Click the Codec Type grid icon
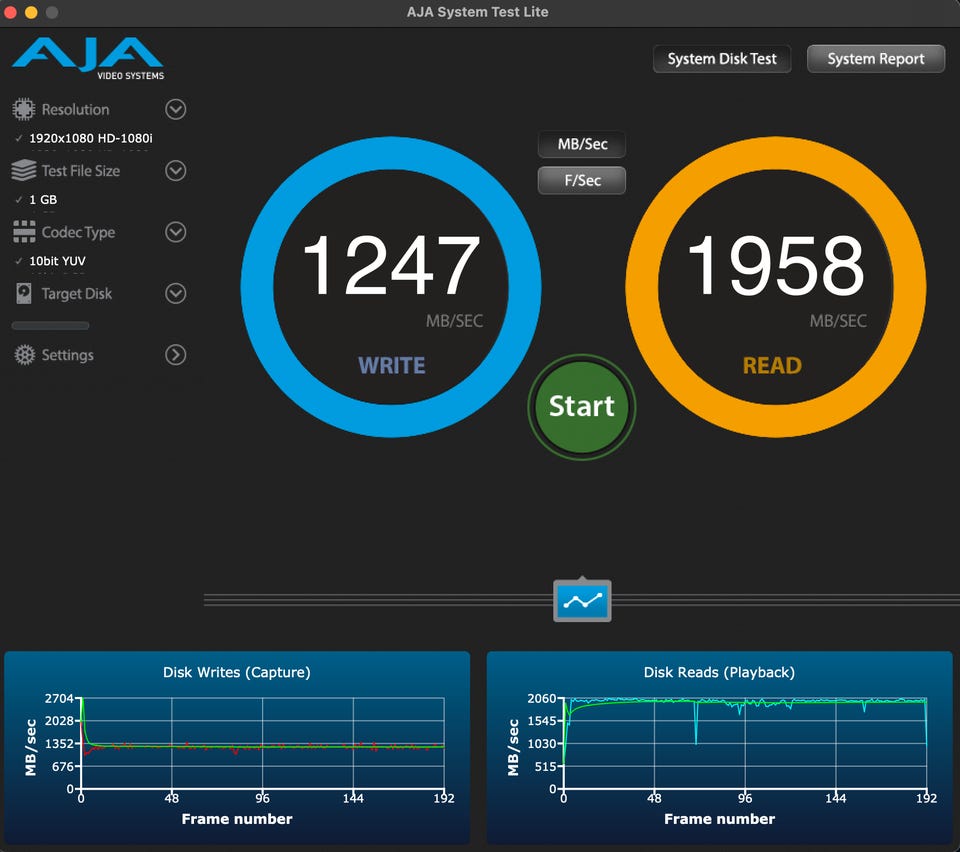This screenshot has height=852, width=960. pos(24,232)
